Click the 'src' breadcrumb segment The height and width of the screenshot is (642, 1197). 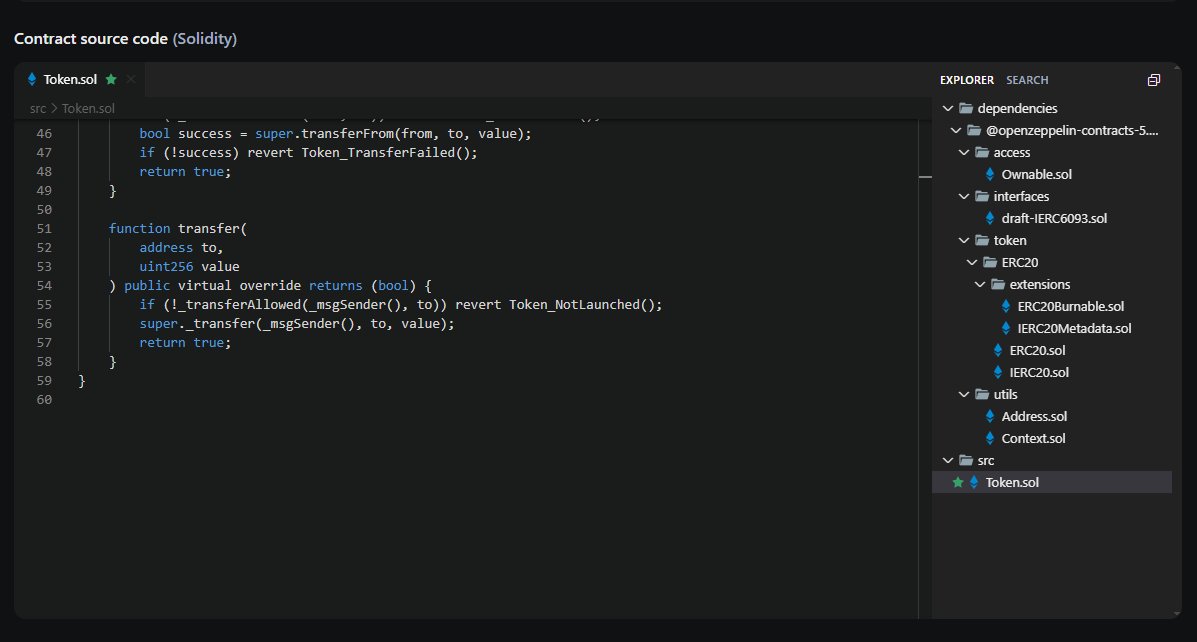38,108
